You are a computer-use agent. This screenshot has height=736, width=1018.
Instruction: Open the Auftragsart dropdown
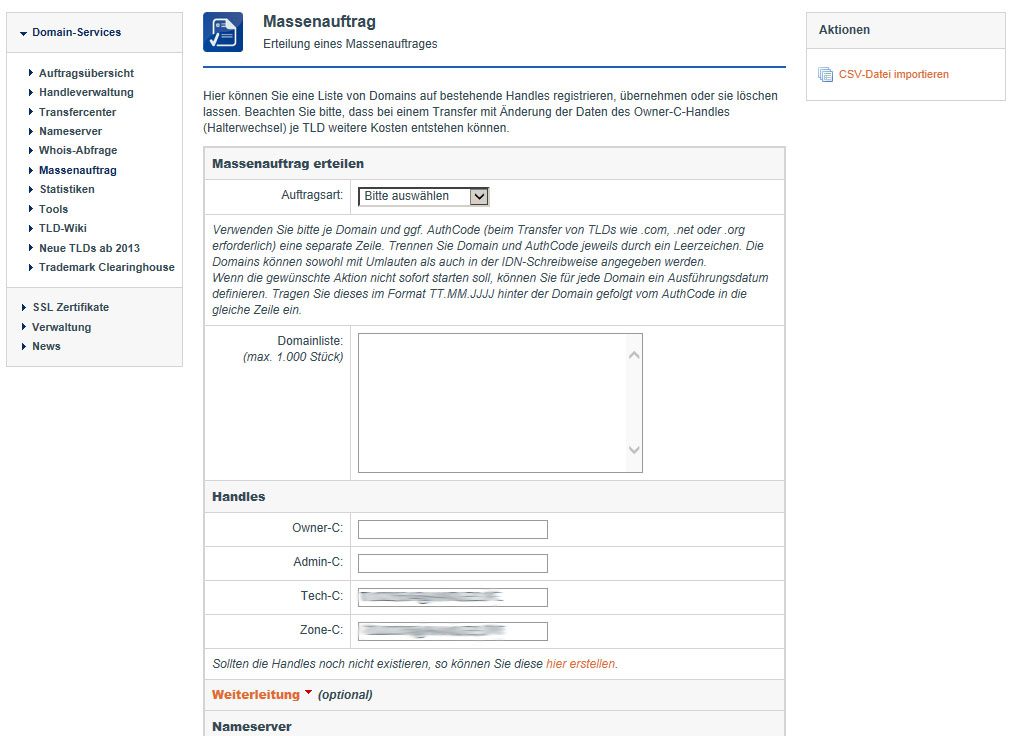click(423, 197)
